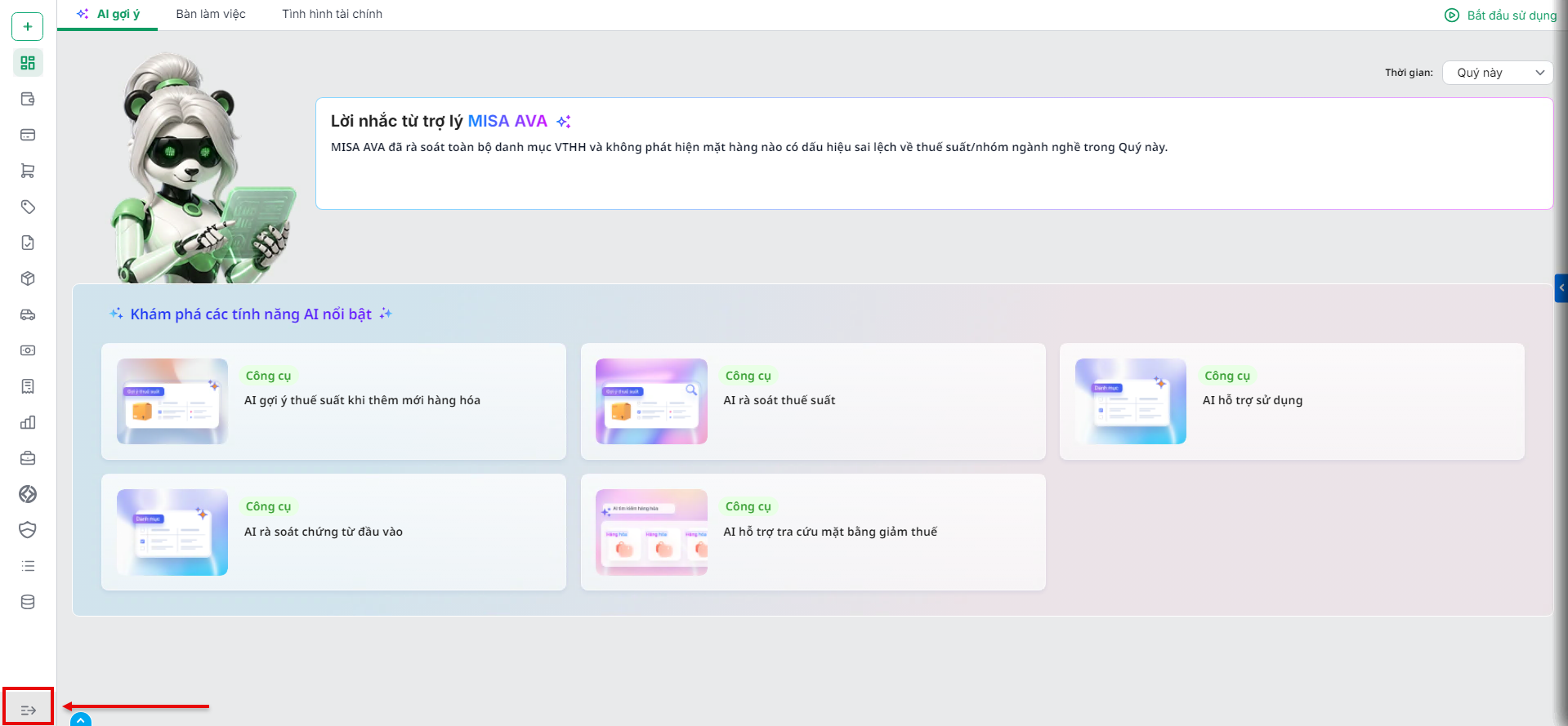The width and height of the screenshot is (1568, 726).
Task: Open the database cylinder icon in sidebar
Action: [28, 602]
